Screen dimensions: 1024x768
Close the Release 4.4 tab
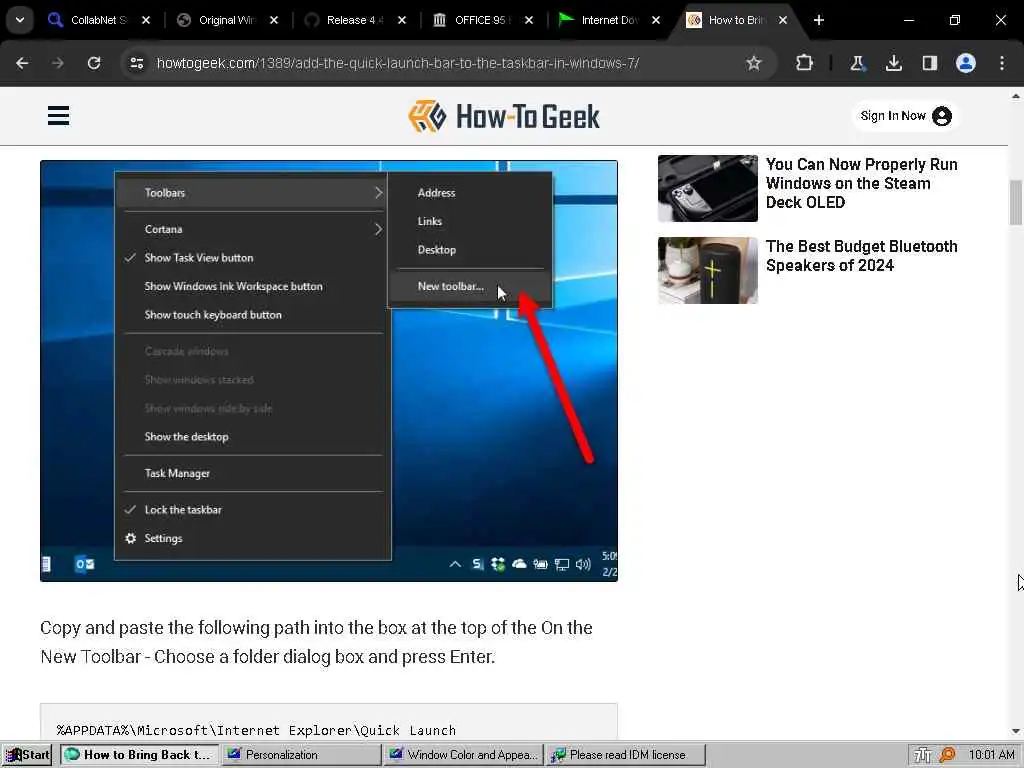pos(402,20)
